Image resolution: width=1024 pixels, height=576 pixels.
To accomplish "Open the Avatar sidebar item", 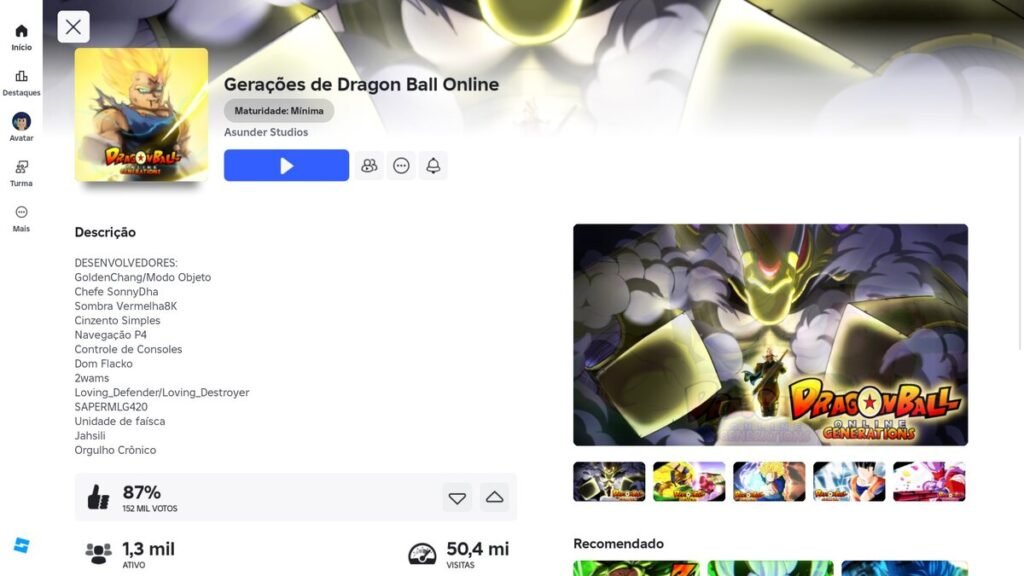I will pyautogui.click(x=21, y=127).
